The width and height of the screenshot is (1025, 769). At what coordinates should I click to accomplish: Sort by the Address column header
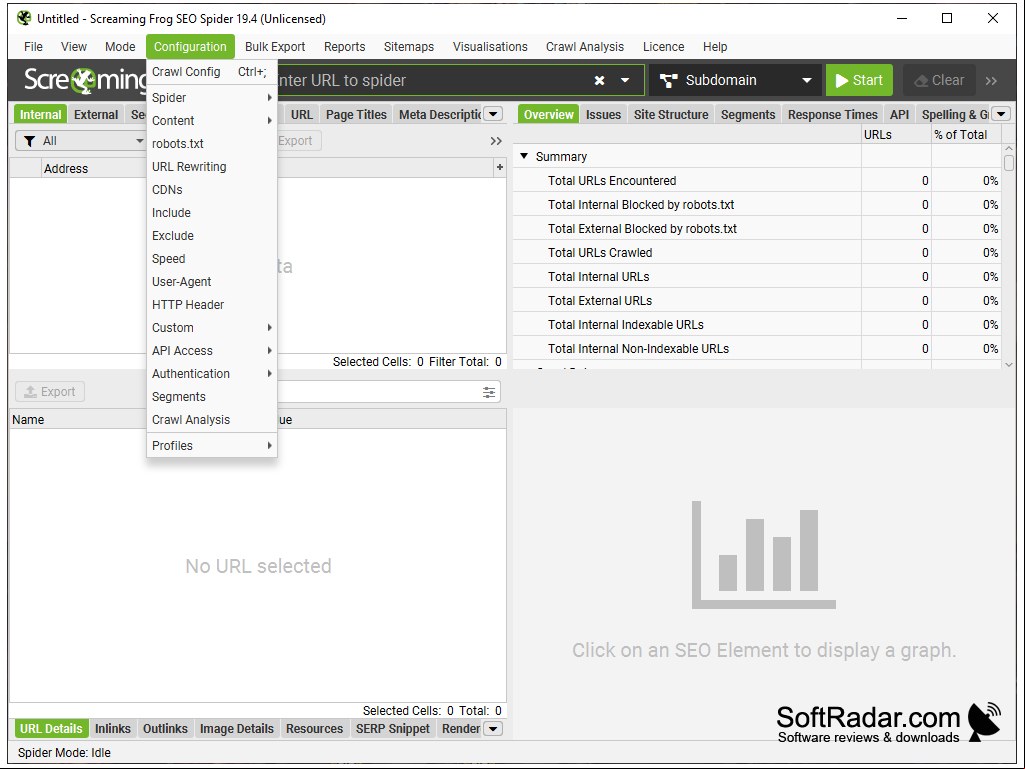(94, 168)
